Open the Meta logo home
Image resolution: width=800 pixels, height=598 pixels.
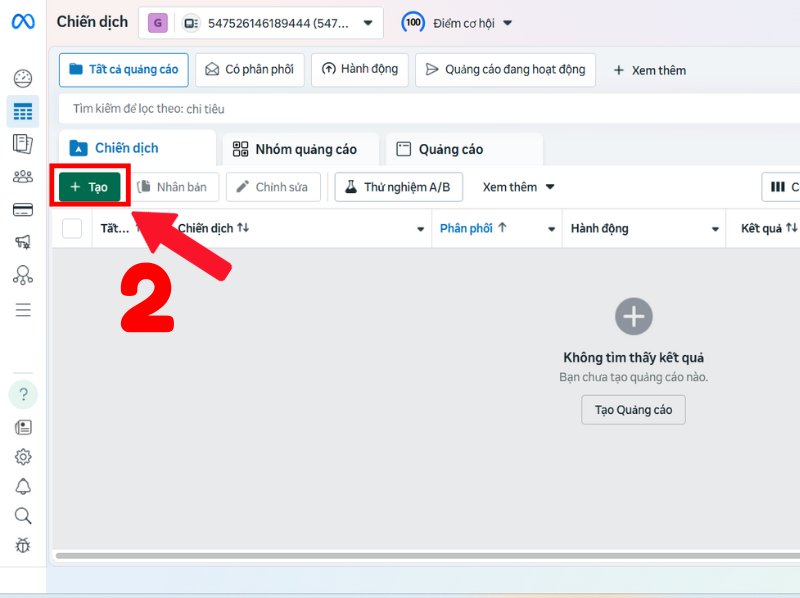(x=23, y=21)
